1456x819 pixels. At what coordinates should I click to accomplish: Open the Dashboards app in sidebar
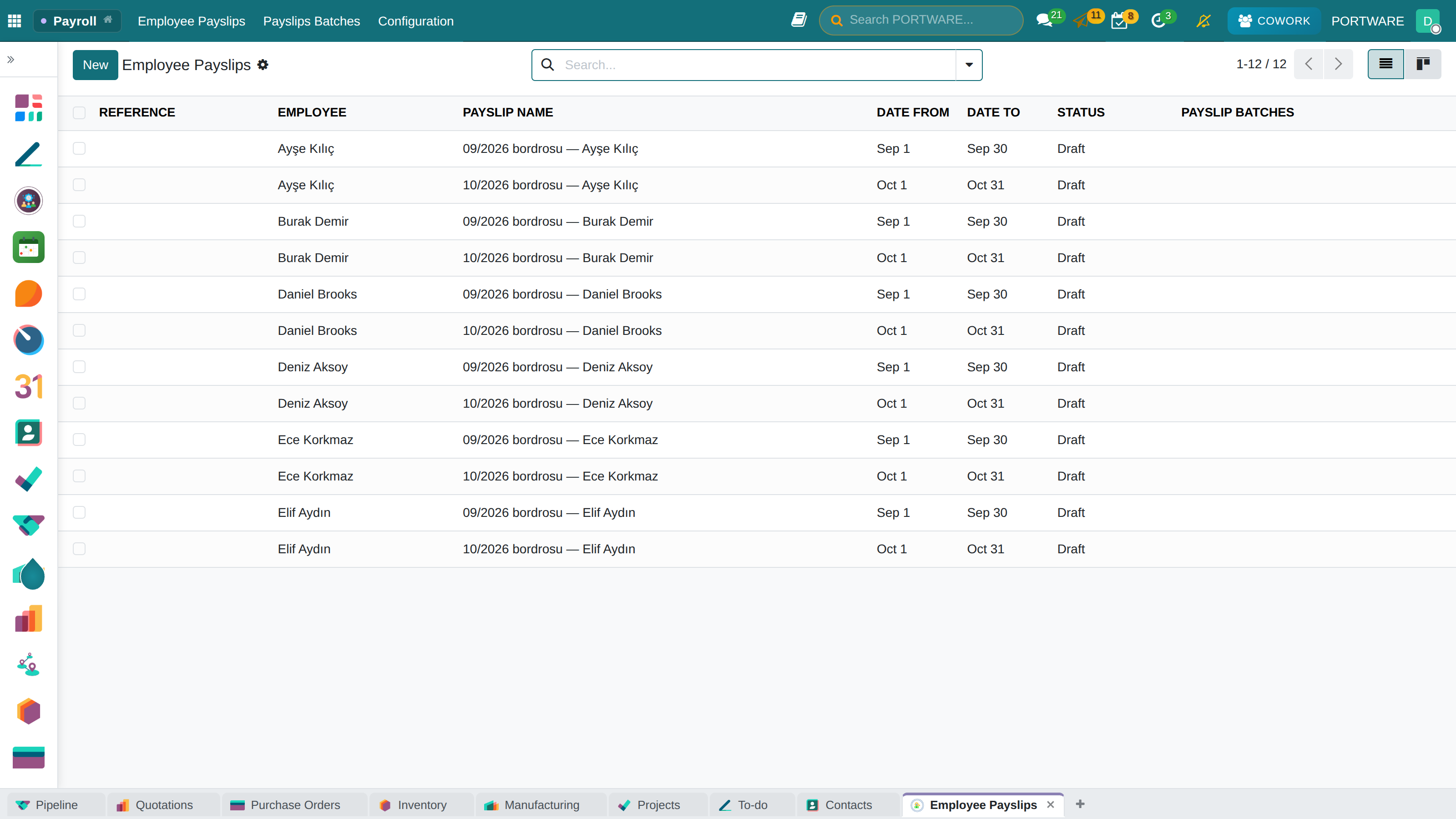tap(28, 108)
